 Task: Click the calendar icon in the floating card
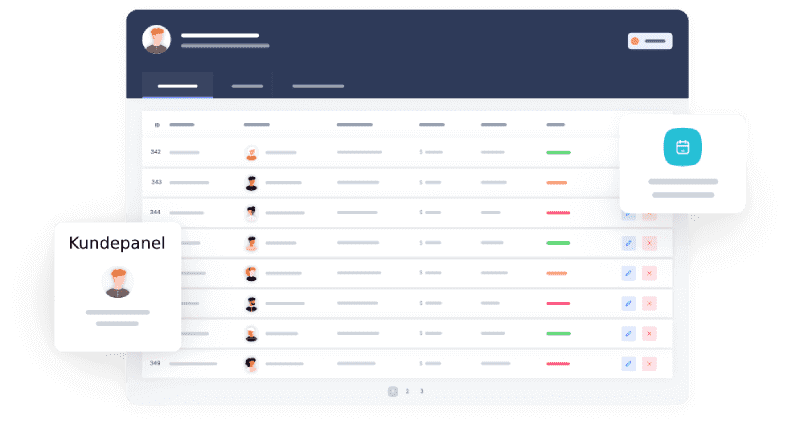click(682, 148)
